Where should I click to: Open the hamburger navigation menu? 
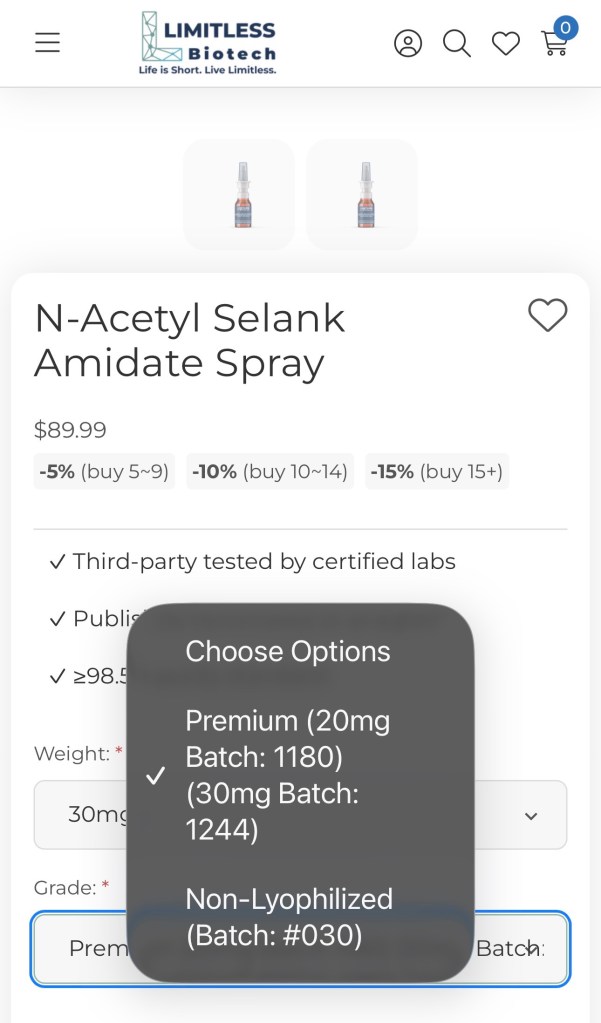(x=47, y=43)
